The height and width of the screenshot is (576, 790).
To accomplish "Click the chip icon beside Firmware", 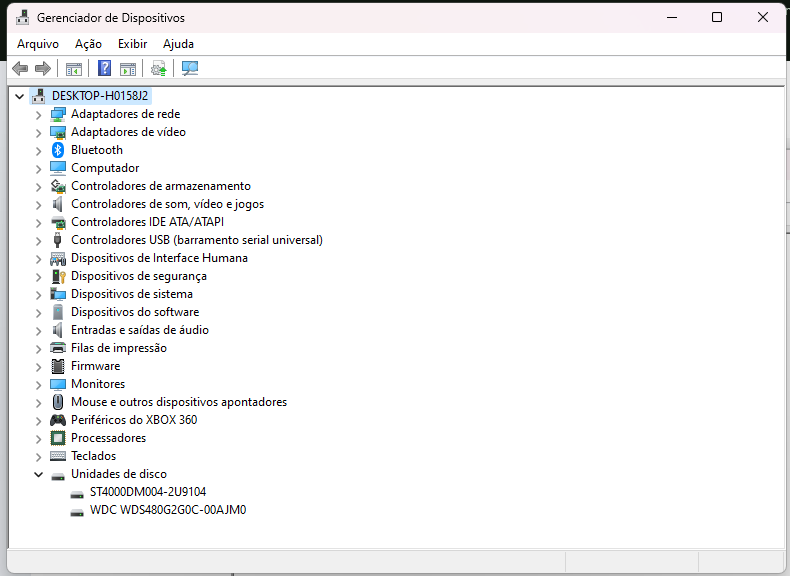I will pyautogui.click(x=58, y=366).
